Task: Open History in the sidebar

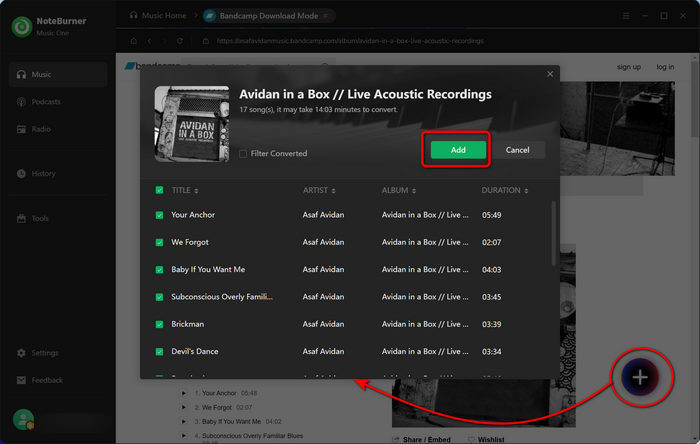Action: pyautogui.click(x=58, y=173)
